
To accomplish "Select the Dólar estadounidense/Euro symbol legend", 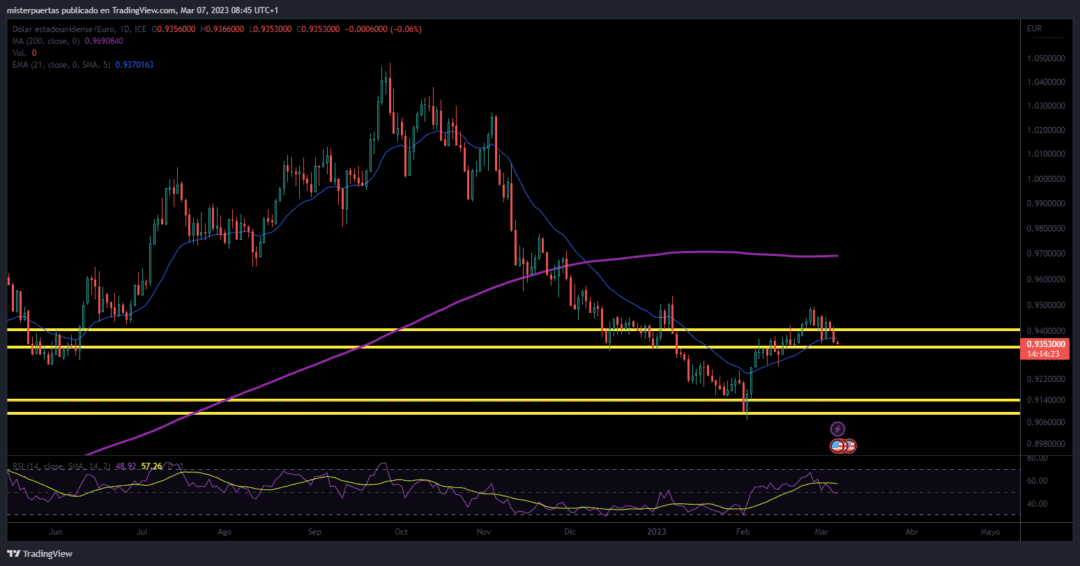I will pyautogui.click(x=79, y=29).
